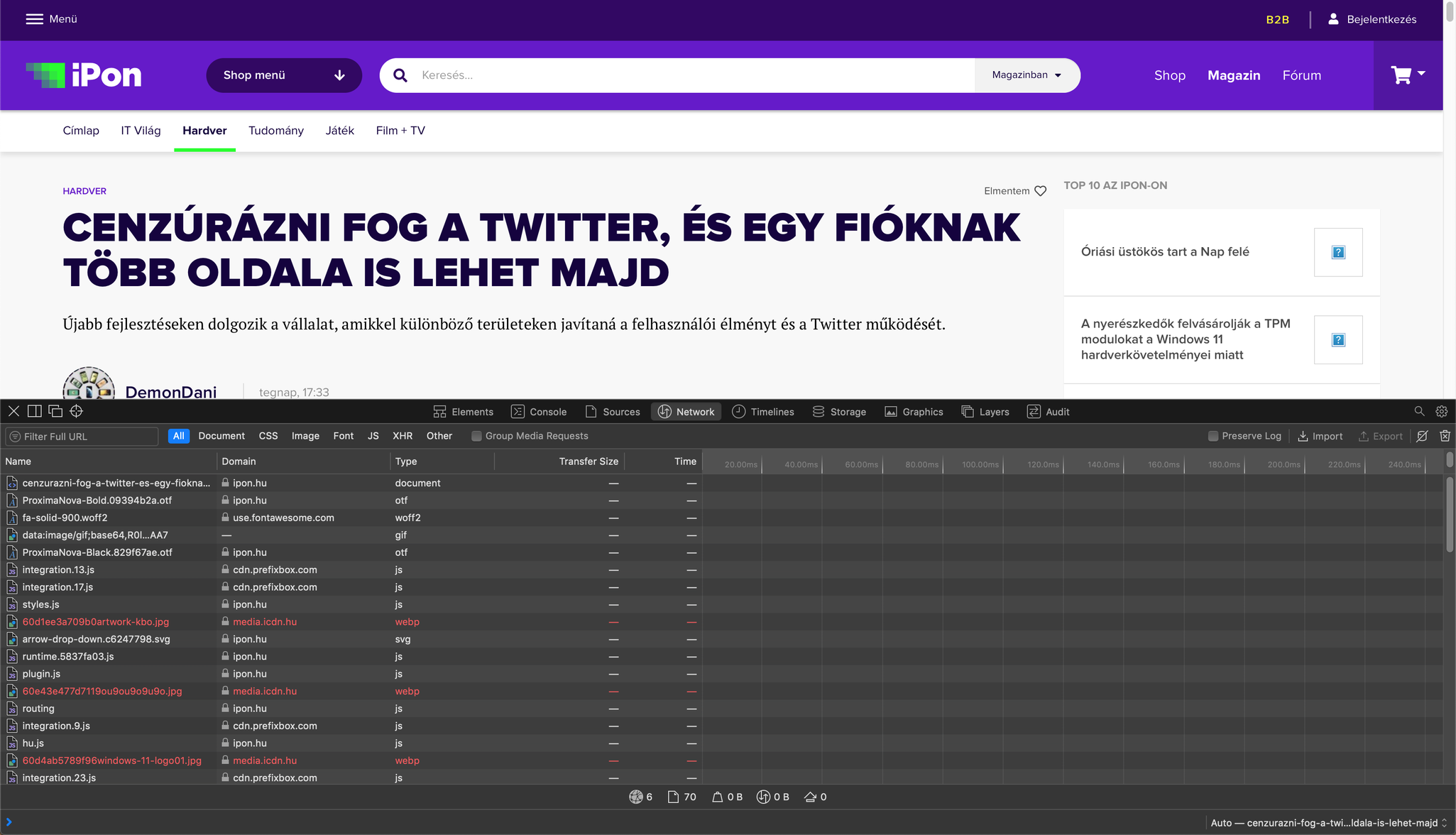The width and height of the screenshot is (1456, 835).
Task: Open the hamburger Menü icon
Action: (x=34, y=19)
